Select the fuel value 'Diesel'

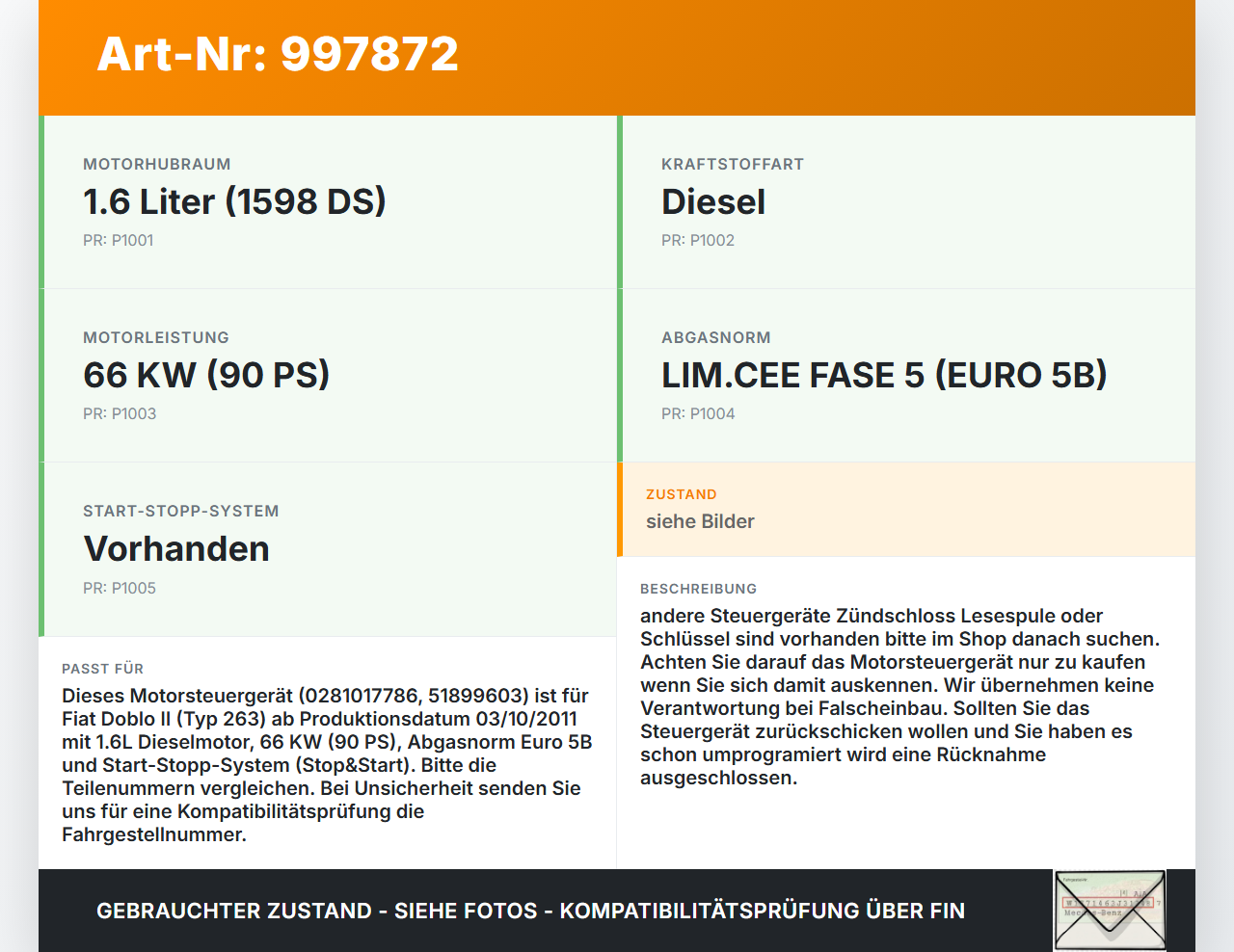point(713,201)
